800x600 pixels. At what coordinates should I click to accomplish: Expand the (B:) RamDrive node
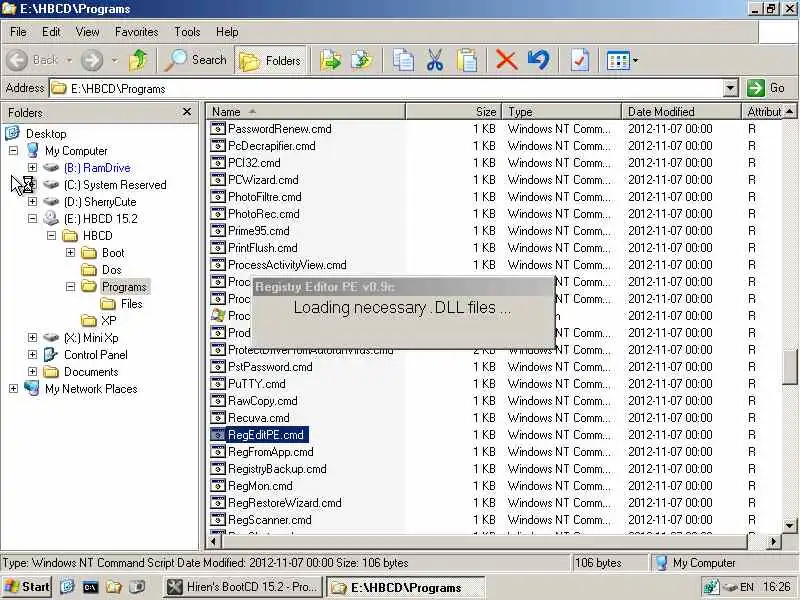[32, 167]
